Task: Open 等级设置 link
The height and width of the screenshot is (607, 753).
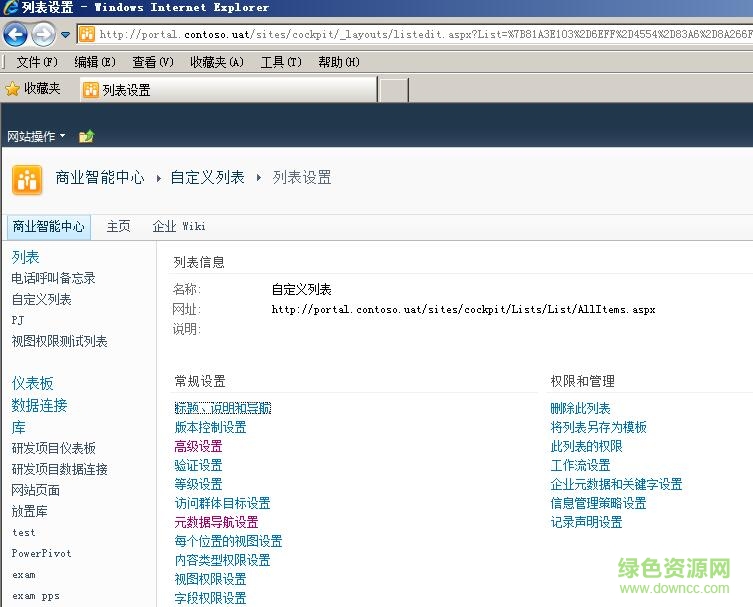Action: pos(198,485)
